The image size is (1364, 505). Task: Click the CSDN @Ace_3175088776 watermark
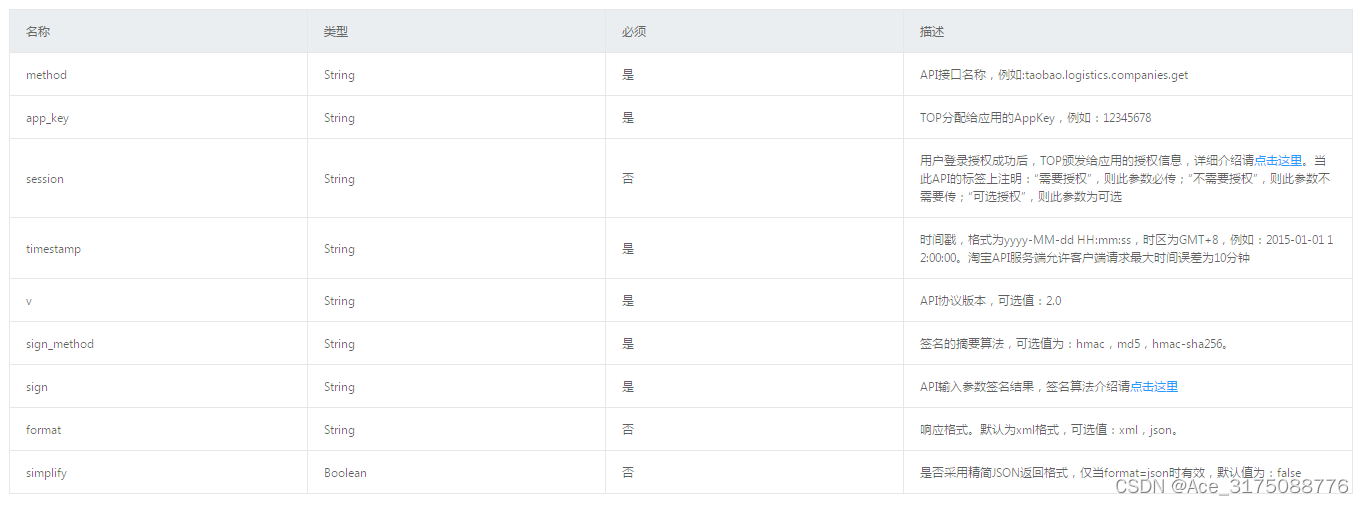(1231, 486)
